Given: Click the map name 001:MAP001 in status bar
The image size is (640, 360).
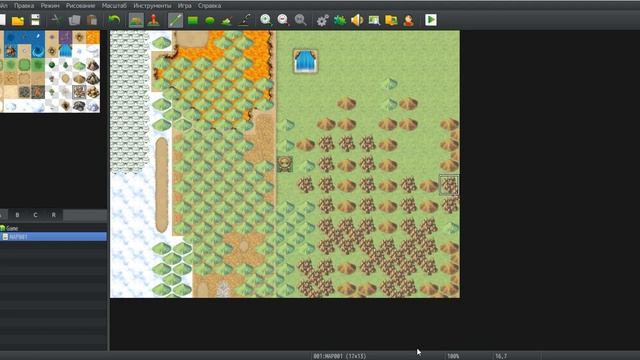Looking at the screenshot, I should click(x=340, y=356).
